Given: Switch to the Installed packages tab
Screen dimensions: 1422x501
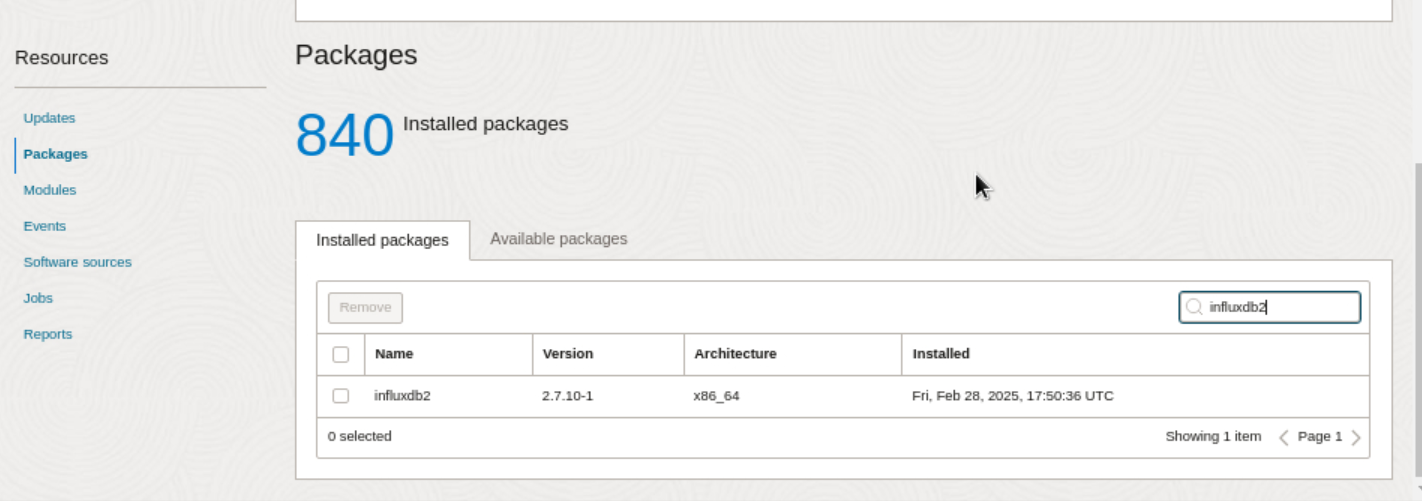Looking at the screenshot, I should pos(382,240).
